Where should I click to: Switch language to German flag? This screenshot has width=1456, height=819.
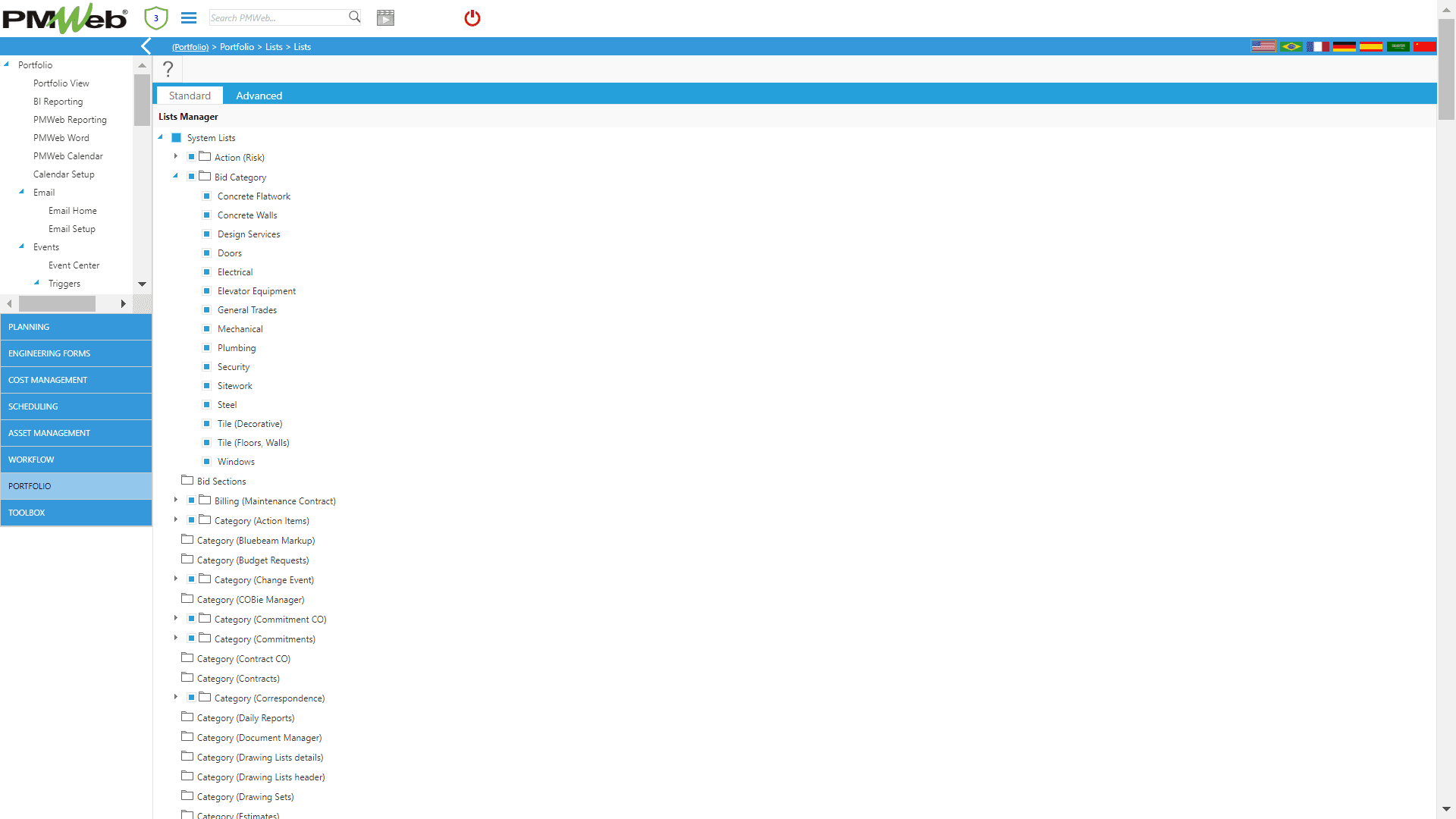click(x=1345, y=46)
